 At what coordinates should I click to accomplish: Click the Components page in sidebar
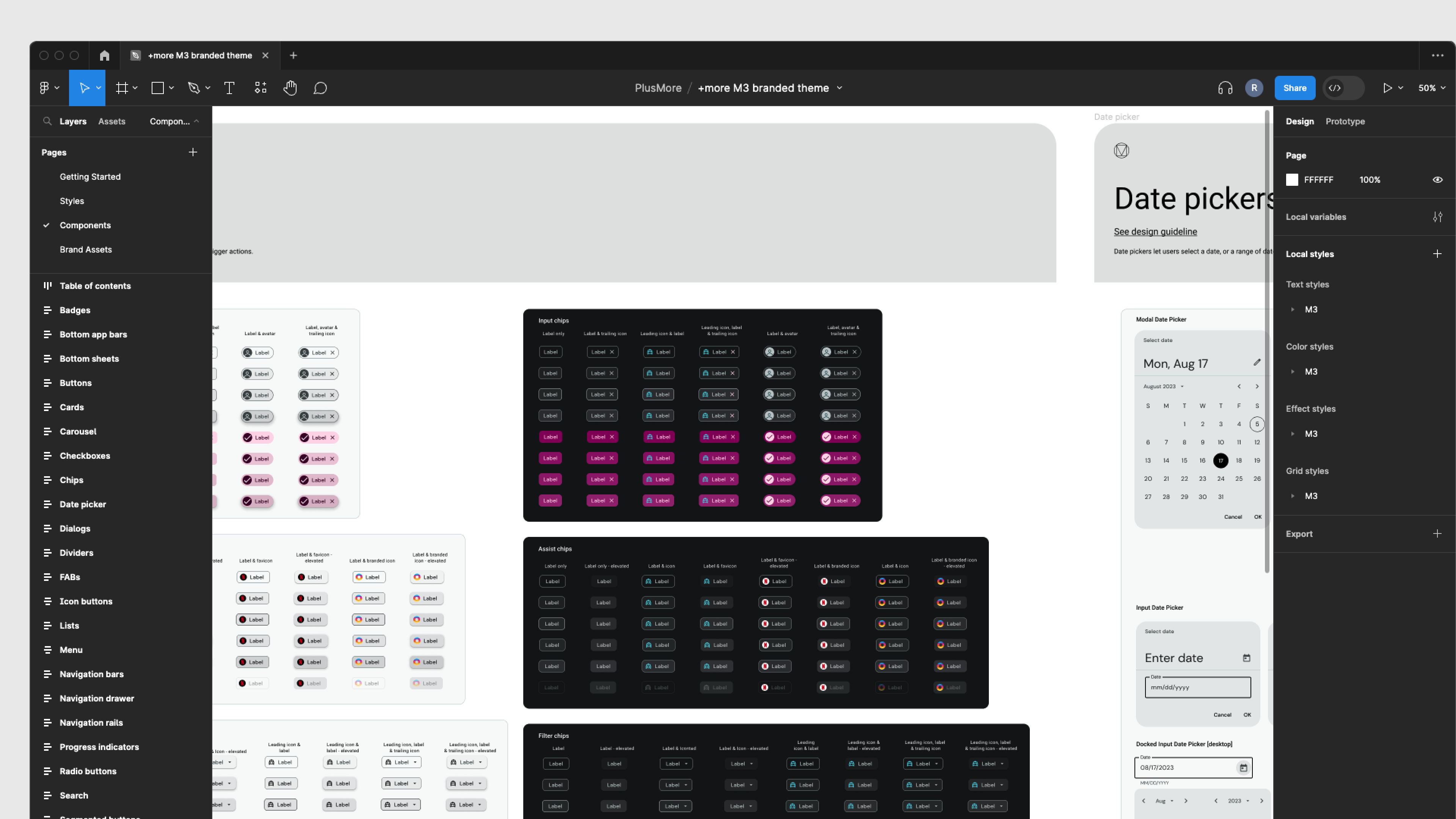point(85,225)
